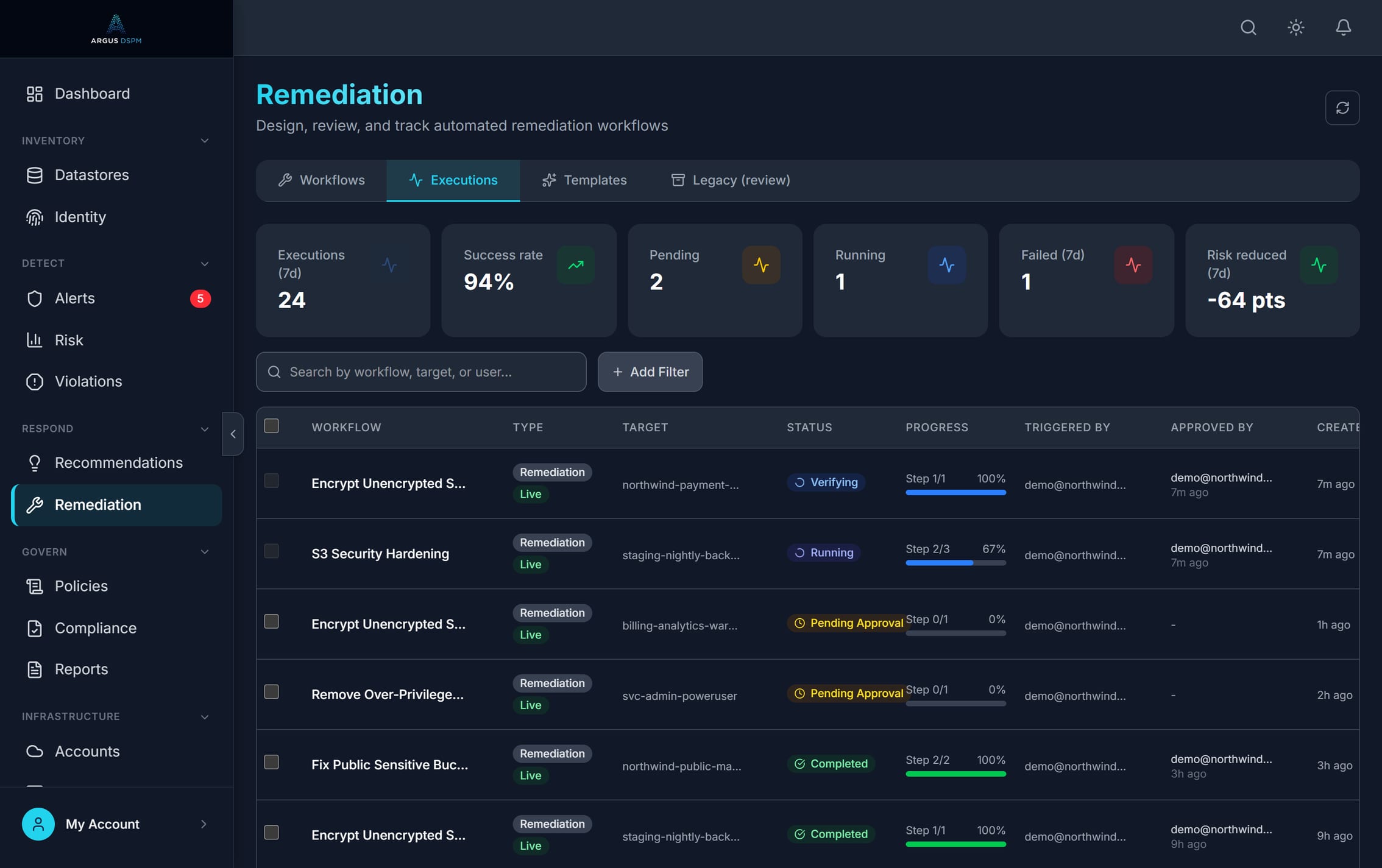Check the completed staging-nightly-back encrypt row
This screenshot has width=1382, height=868.
(271, 832)
